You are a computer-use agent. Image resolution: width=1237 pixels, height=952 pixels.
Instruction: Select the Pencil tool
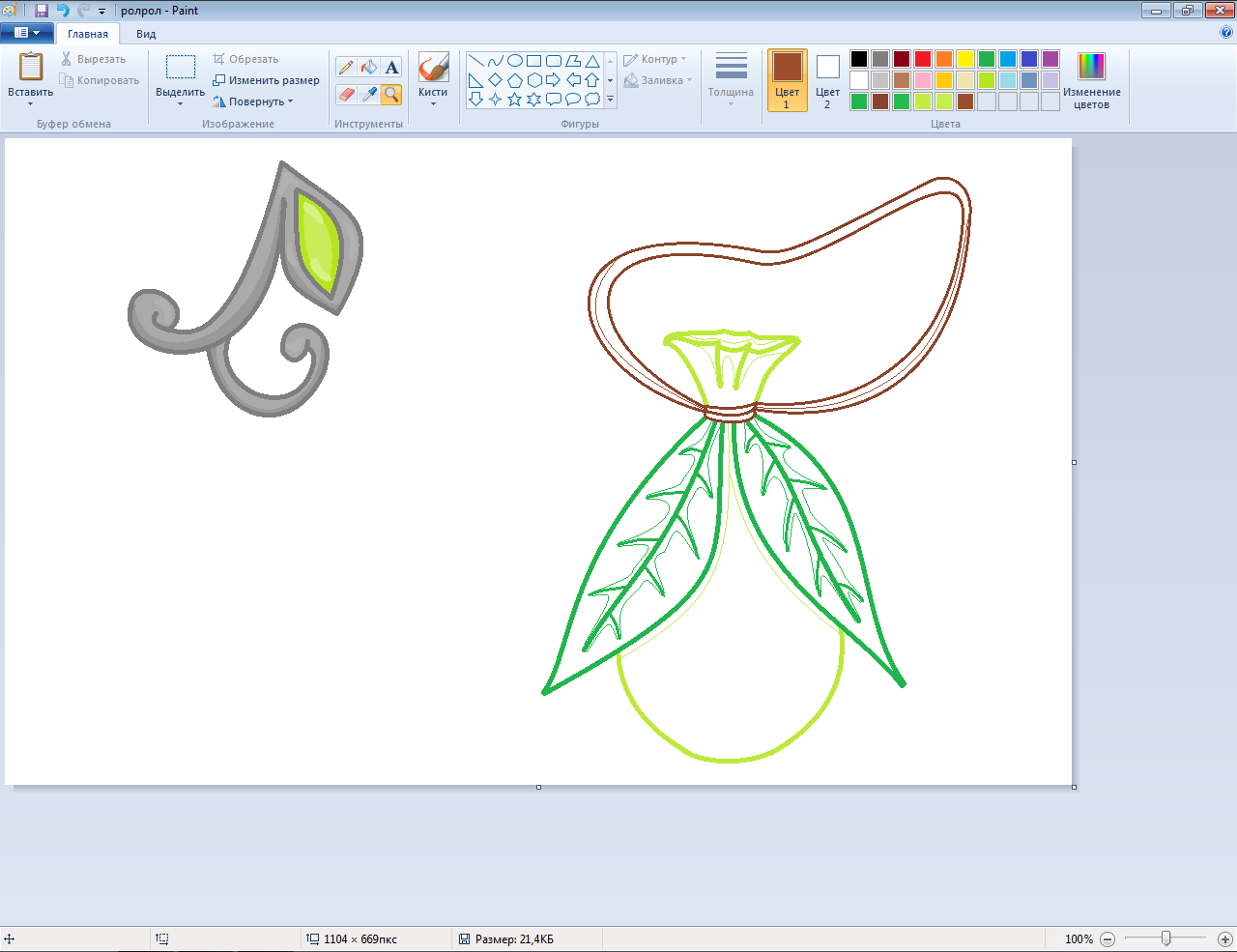346,67
